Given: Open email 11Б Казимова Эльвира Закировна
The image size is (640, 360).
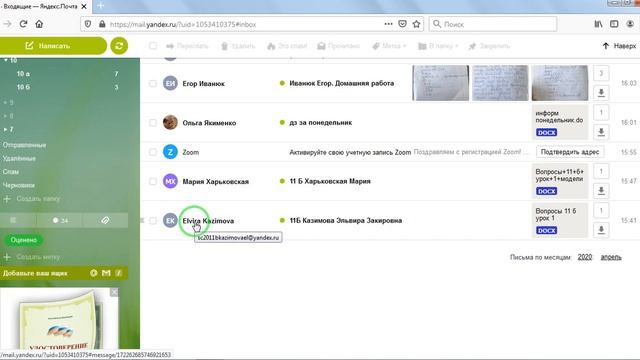Looking at the screenshot, I should tap(346, 220).
